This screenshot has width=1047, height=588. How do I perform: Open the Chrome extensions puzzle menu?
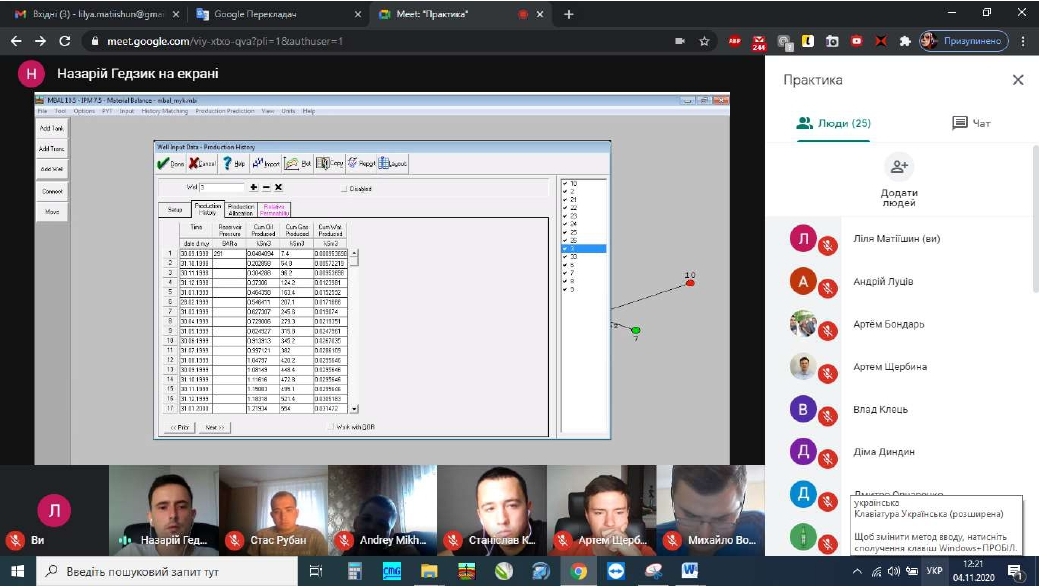tap(905, 41)
